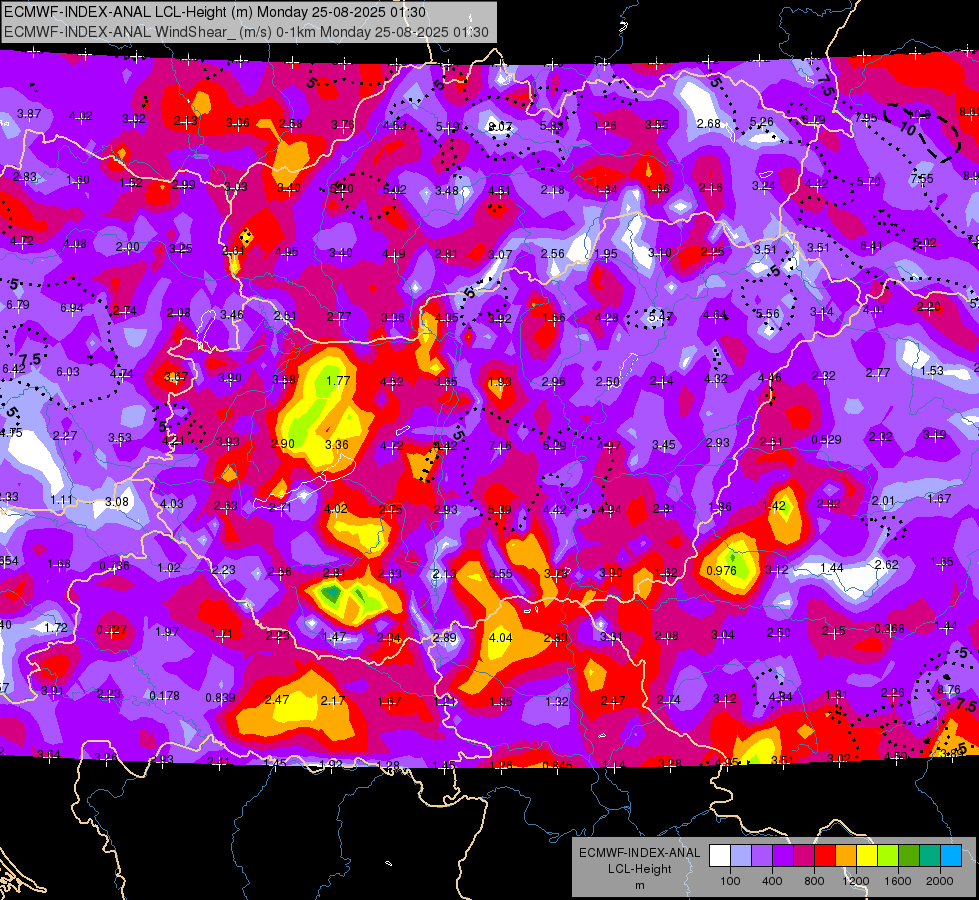
Task: Click the wind shear value 5.29
Action: [554, 446]
